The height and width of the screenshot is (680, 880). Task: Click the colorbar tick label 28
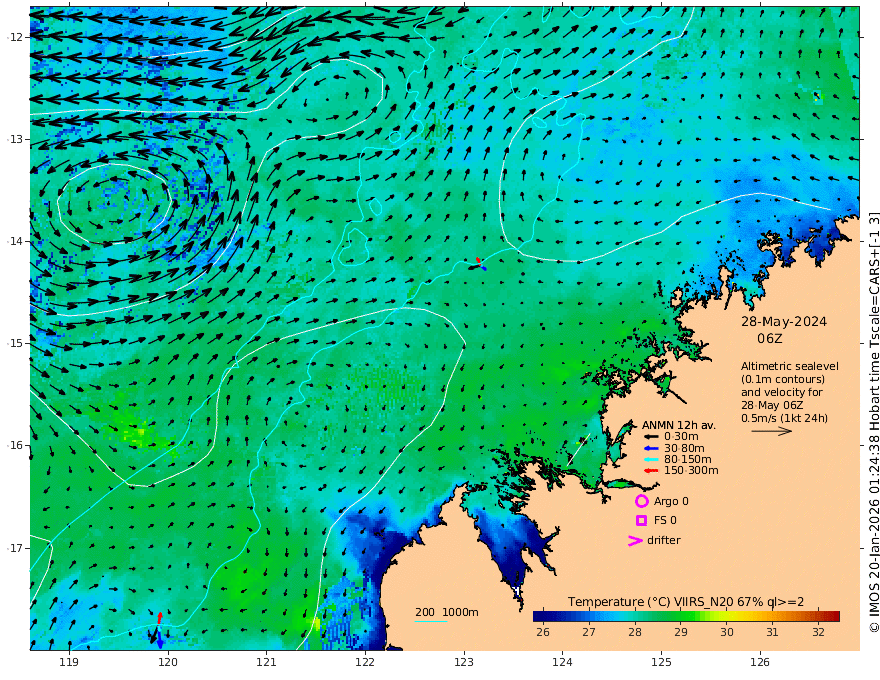click(635, 632)
